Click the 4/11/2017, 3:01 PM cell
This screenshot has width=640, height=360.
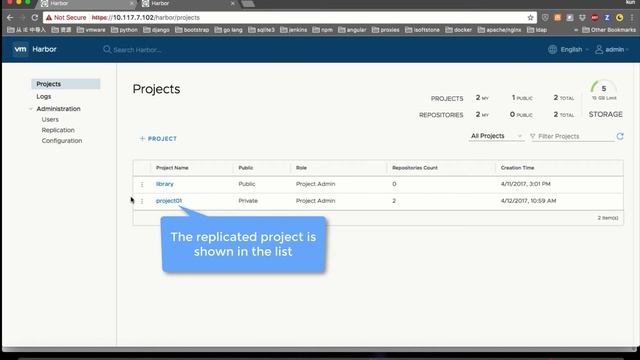[525, 184]
